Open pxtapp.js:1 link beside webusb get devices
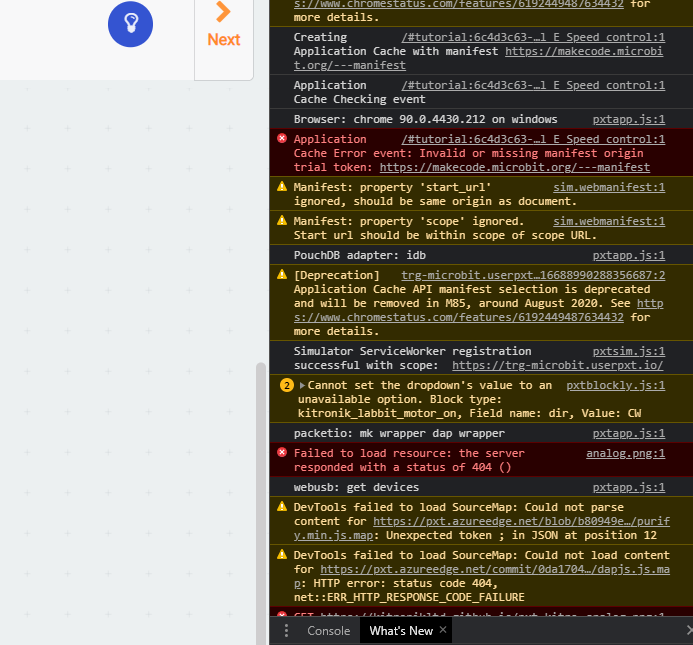The width and height of the screenshot is (693, 645). (628, 487)
